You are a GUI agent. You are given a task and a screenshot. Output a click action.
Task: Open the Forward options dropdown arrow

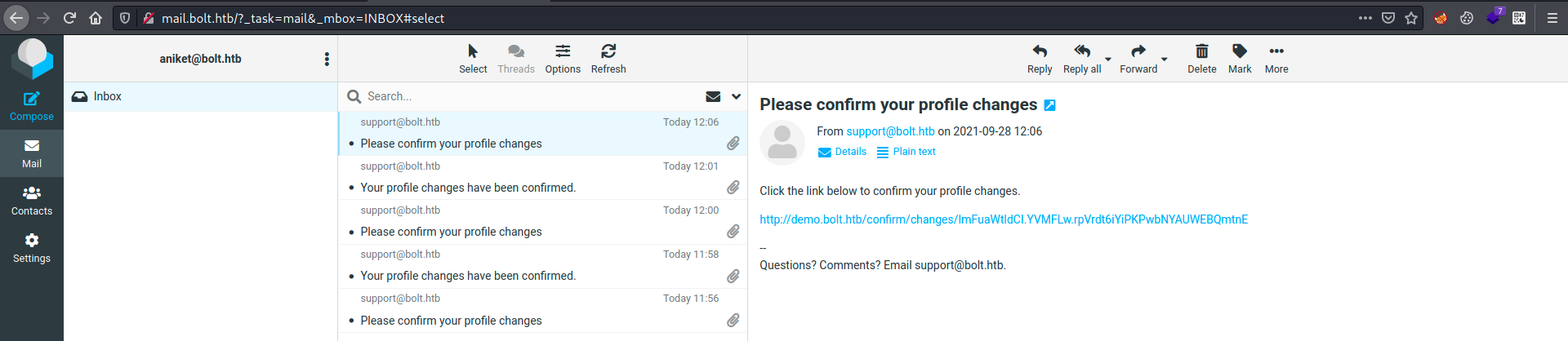tap(1165, 60)
